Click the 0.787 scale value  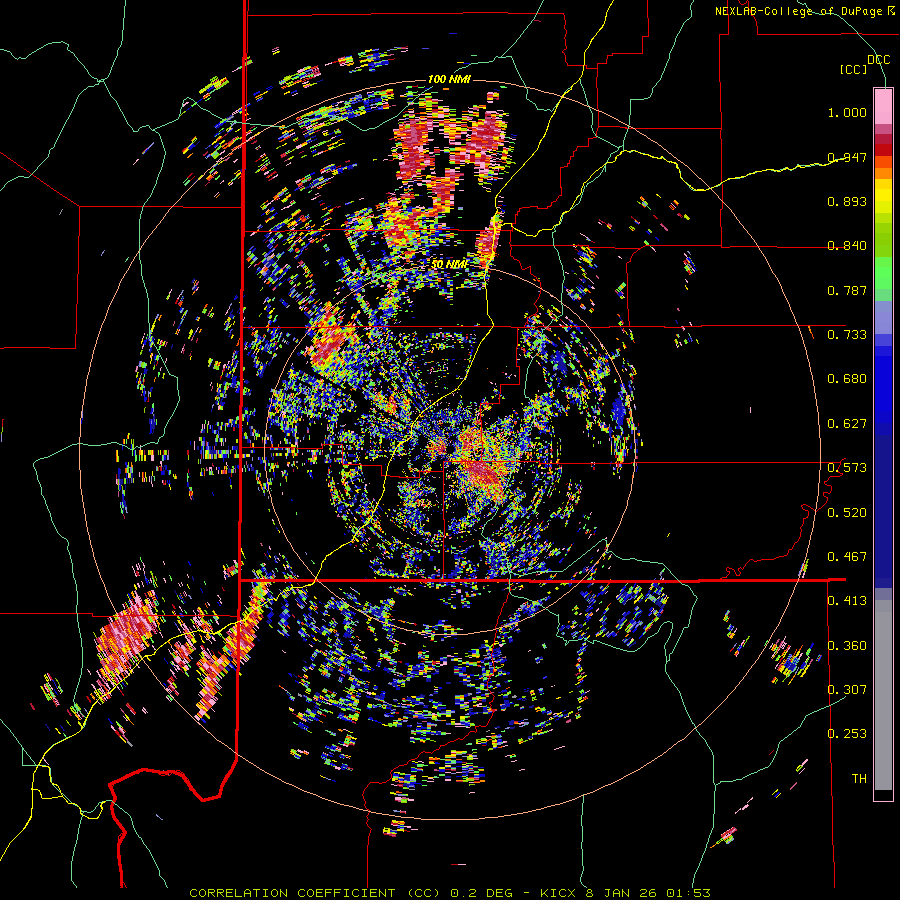pyautogui.click(x=847, y=290)
